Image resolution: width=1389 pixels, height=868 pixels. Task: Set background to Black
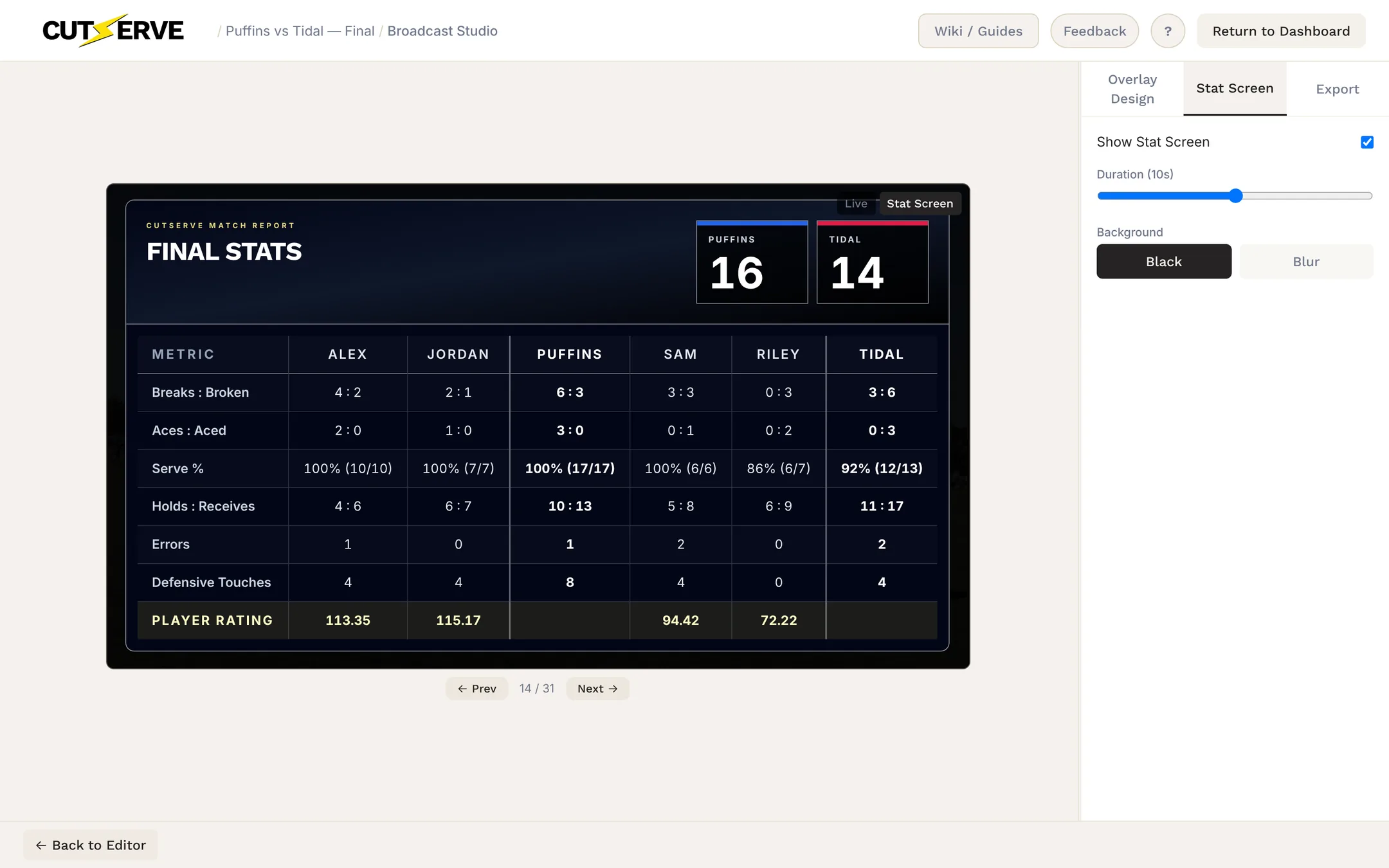pyautogui.click(x=1164, y=261)
